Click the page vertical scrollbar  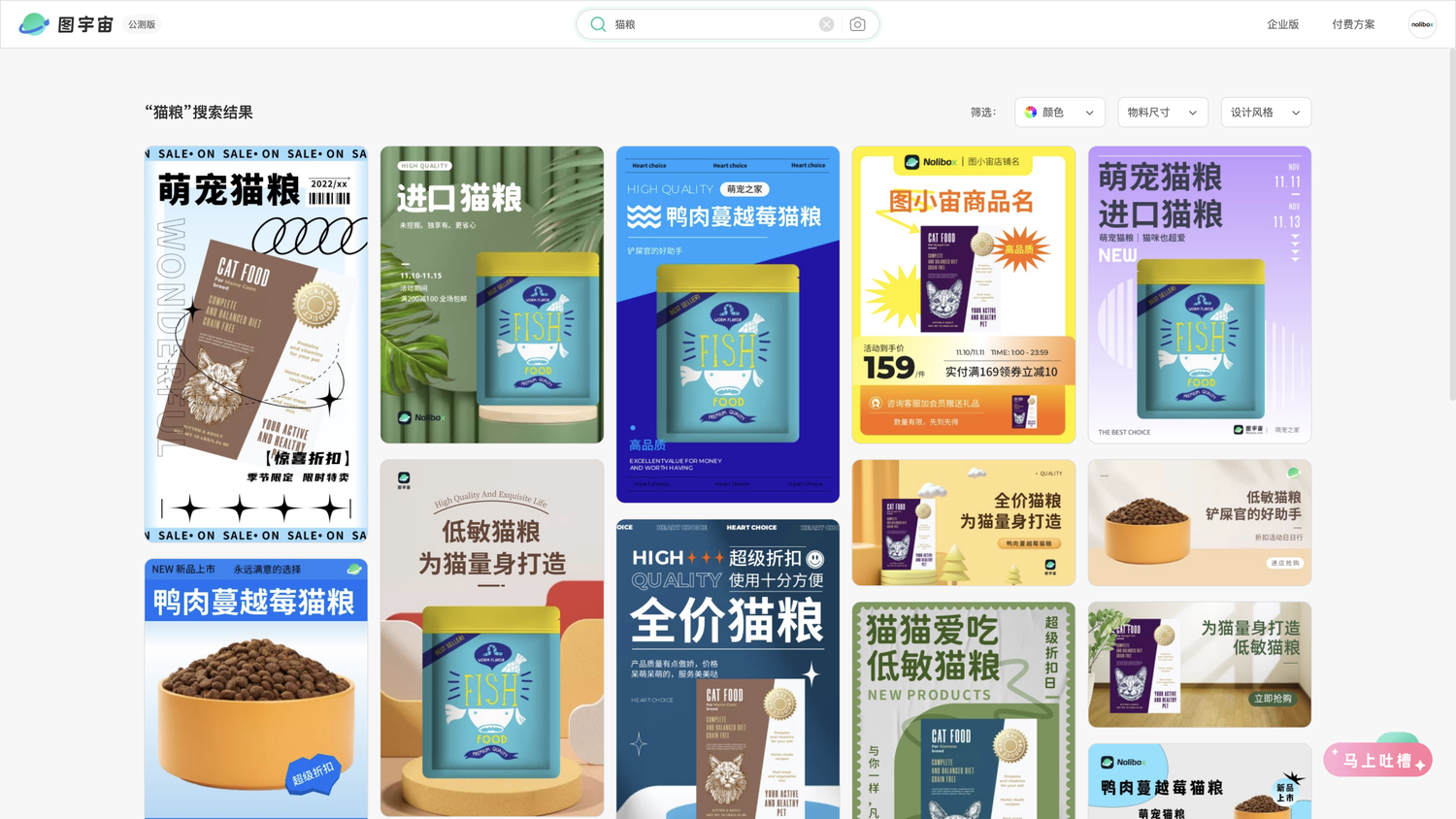click(x=1451, y=223)
